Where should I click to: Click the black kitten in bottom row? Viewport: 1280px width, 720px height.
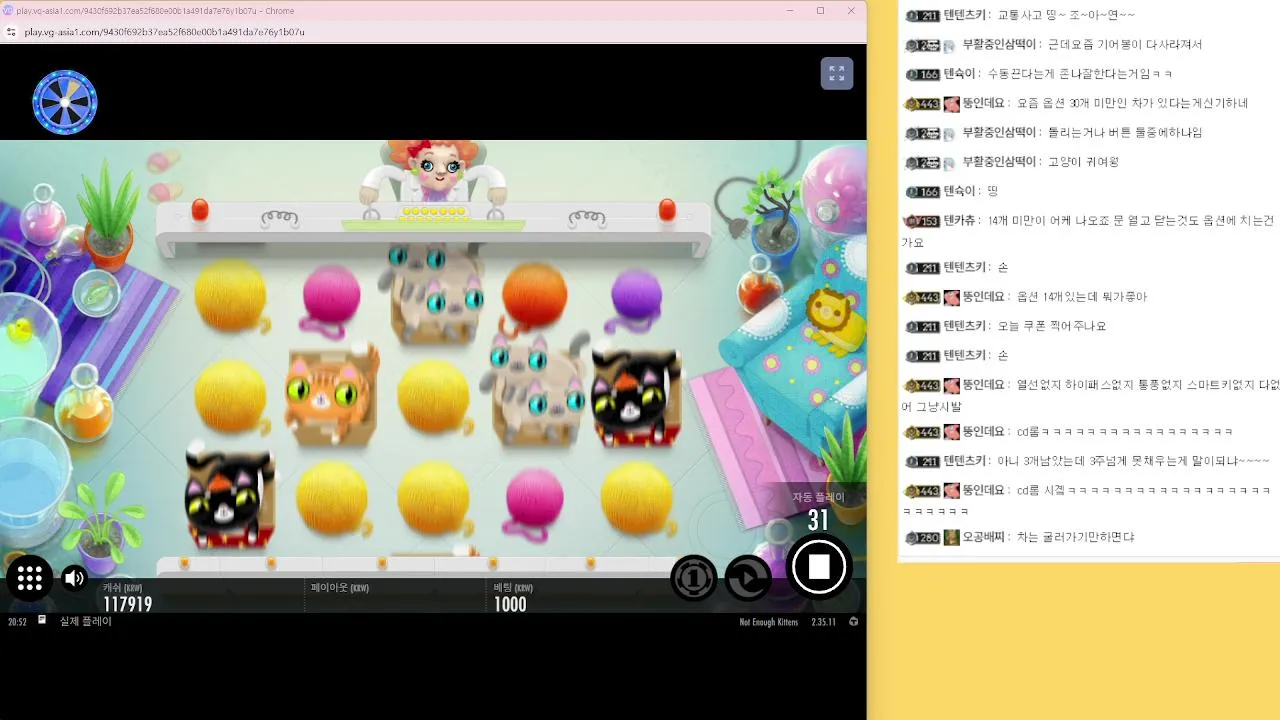[x=229, y=497]
